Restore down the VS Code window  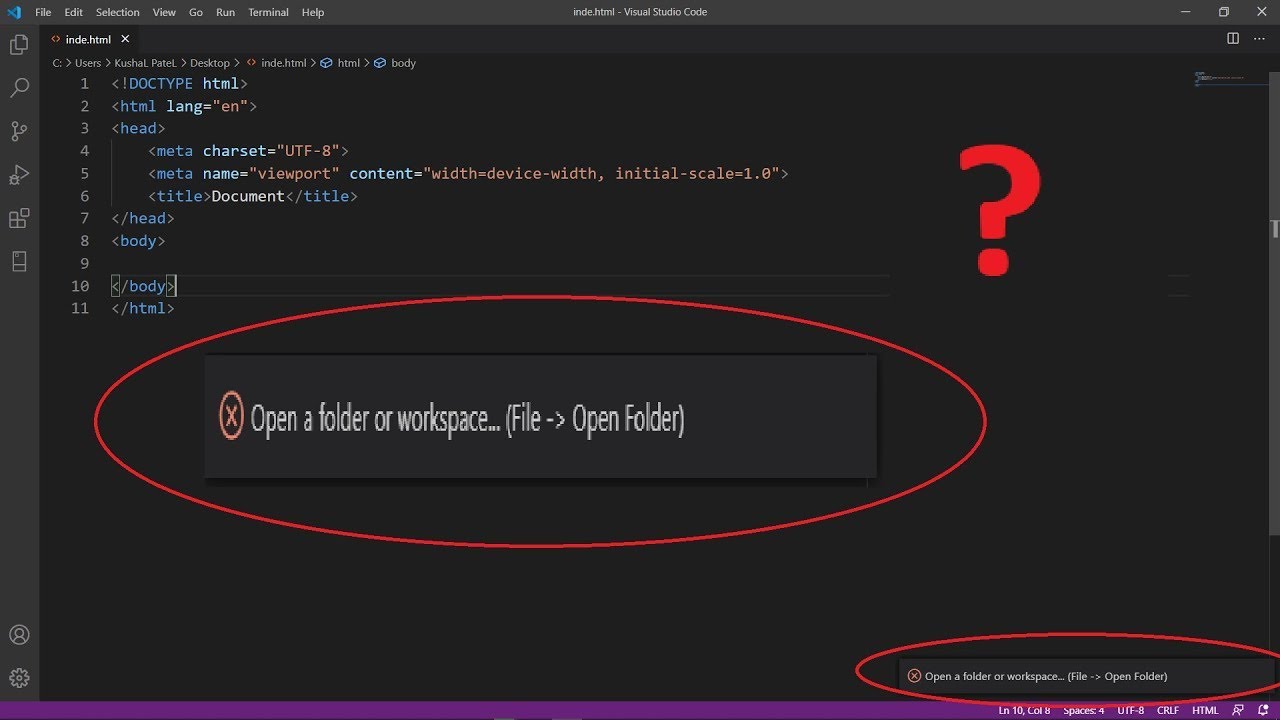pyautogui.click(x=1224, y=12)
